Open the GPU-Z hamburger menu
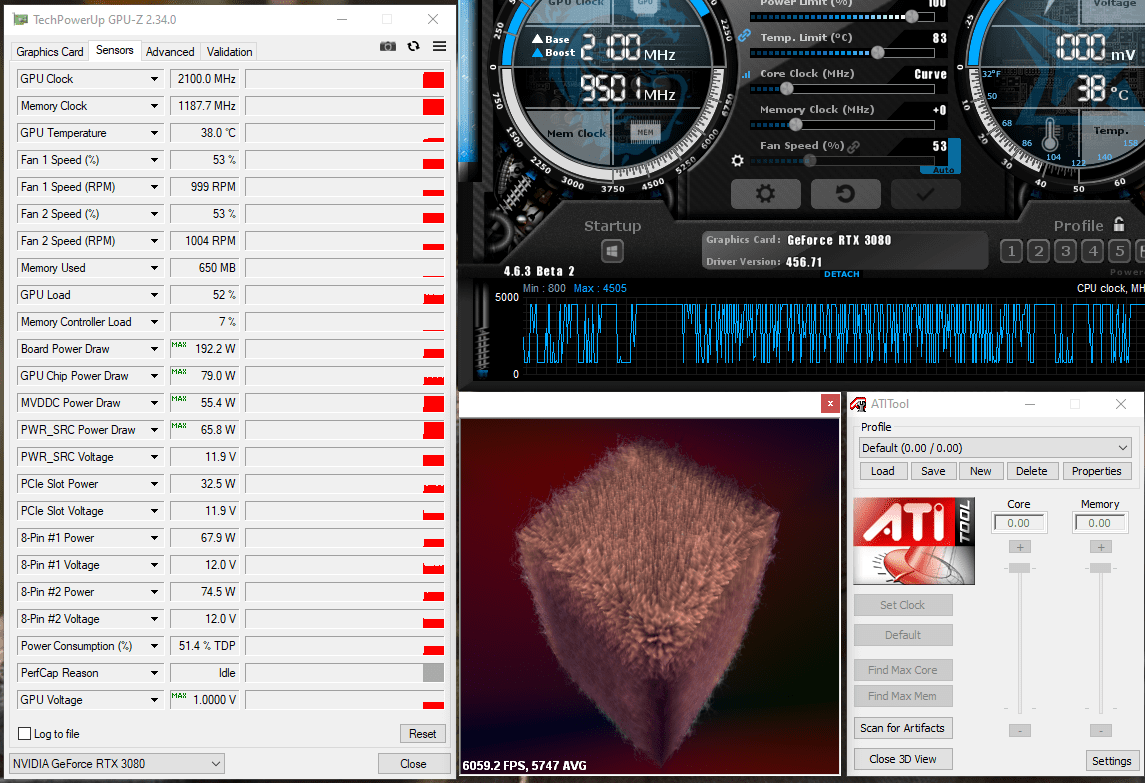This screenshot has width=1145, height=783. coord(439,46)
